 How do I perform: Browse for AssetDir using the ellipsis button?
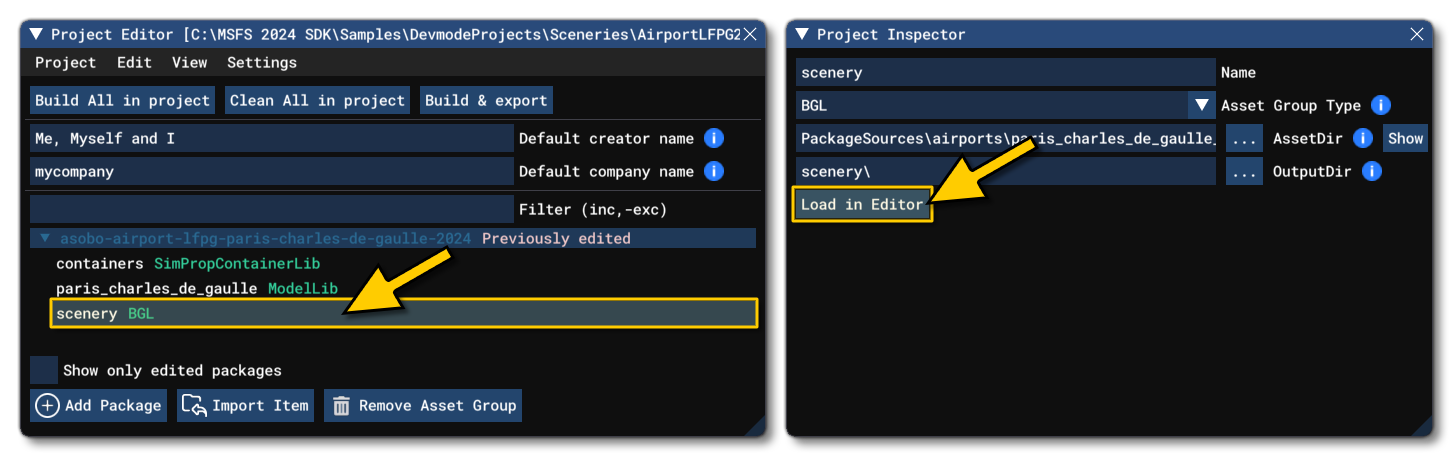click(x=1243, y=139)
